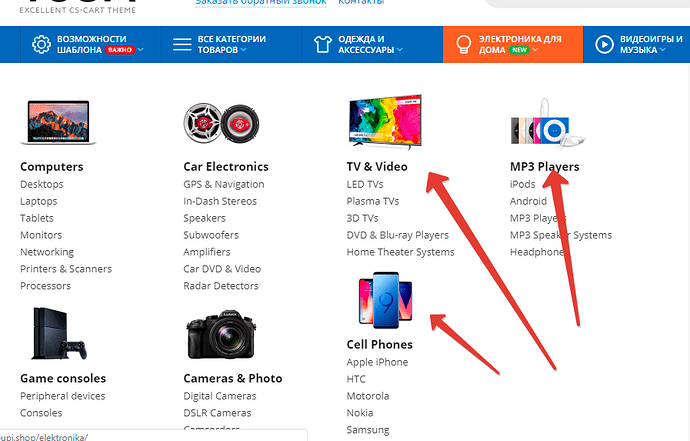
Task: Open the PlayStation console image
Action: (59, 334)
